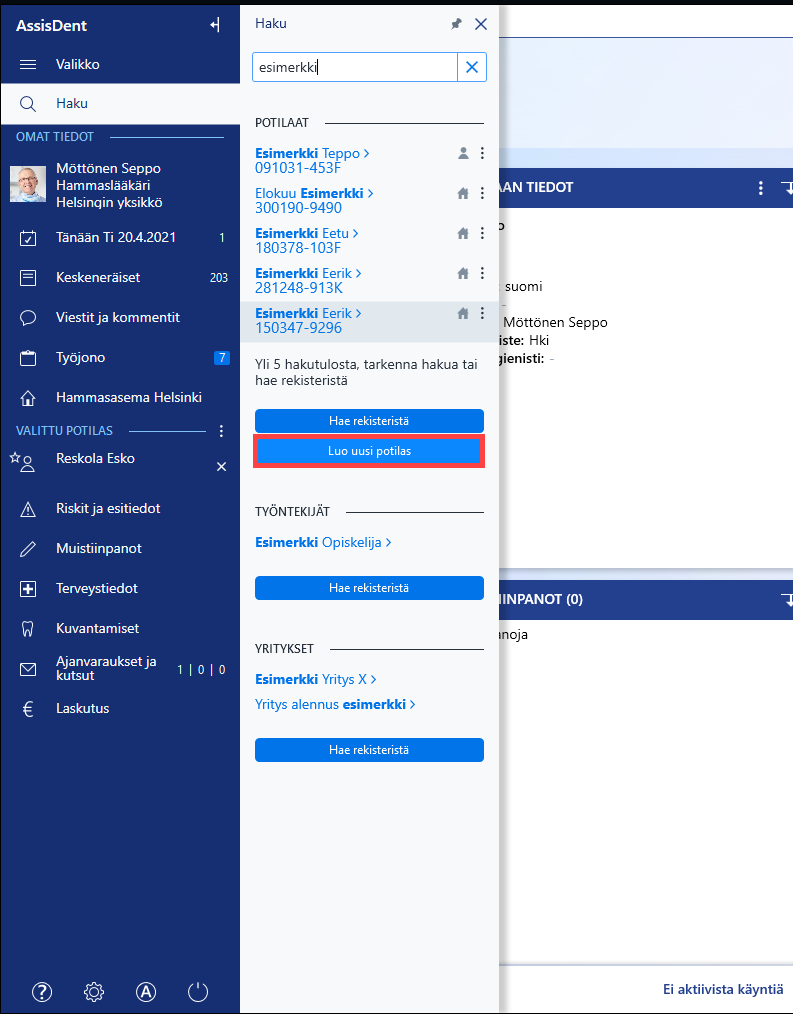The height and width of the screenshot is (1025, 793).
Task: Open patient Esimerkki Teppo 091031-453F
Action: coord(312,161)
